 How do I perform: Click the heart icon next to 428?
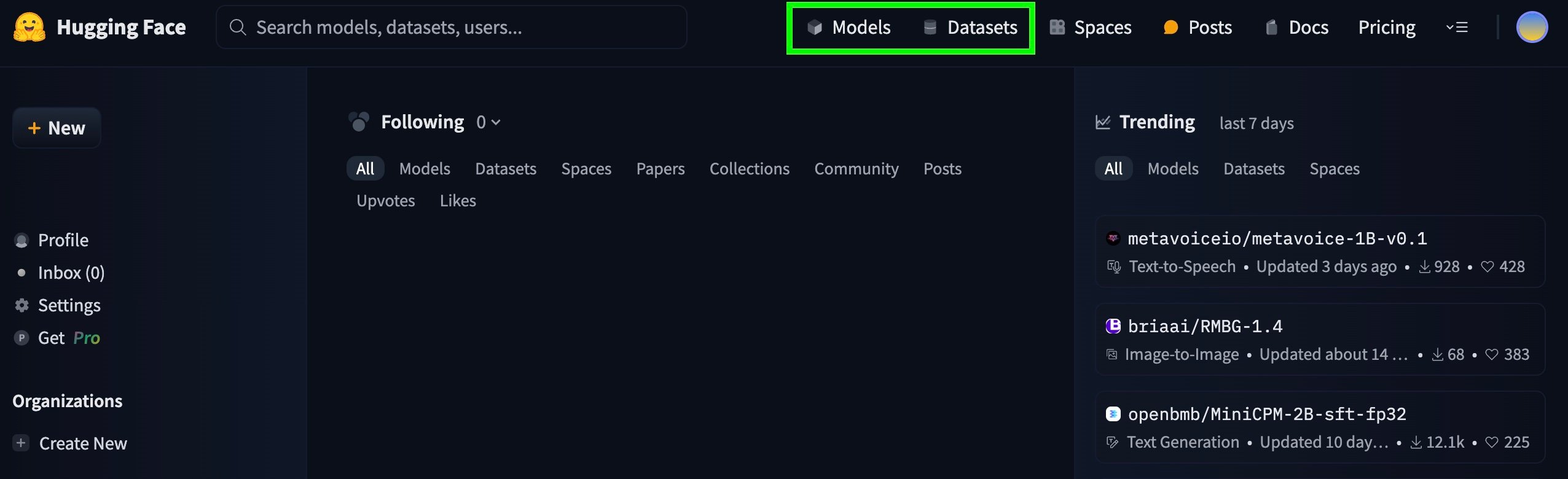pos(1488,267)
